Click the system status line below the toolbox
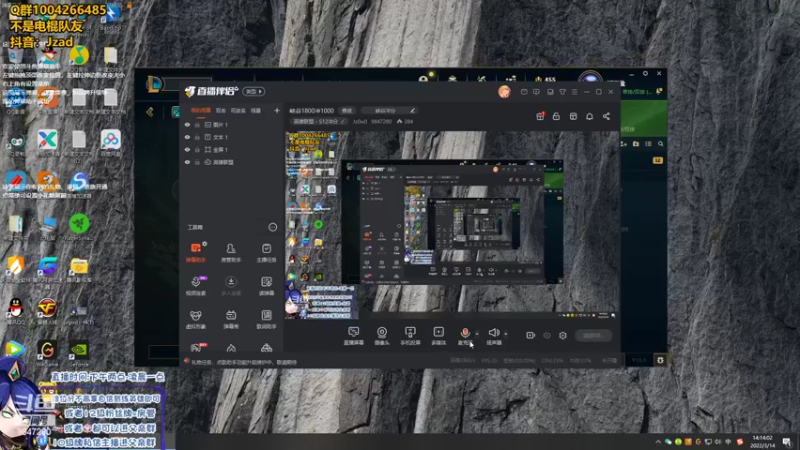The height and width of the screenshot is (450, 800). pos(244,362)
